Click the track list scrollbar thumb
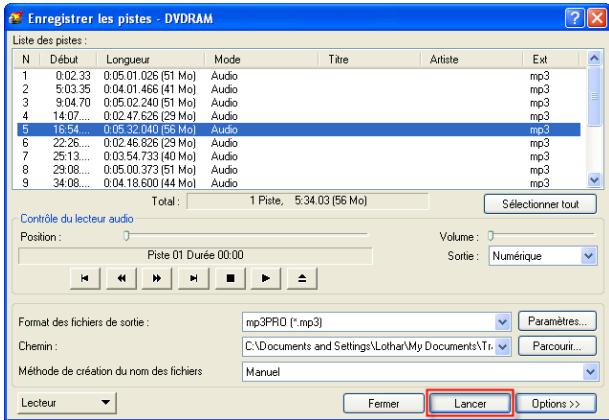The width and height of the screenshot is (609, 420). coord(594,96)
